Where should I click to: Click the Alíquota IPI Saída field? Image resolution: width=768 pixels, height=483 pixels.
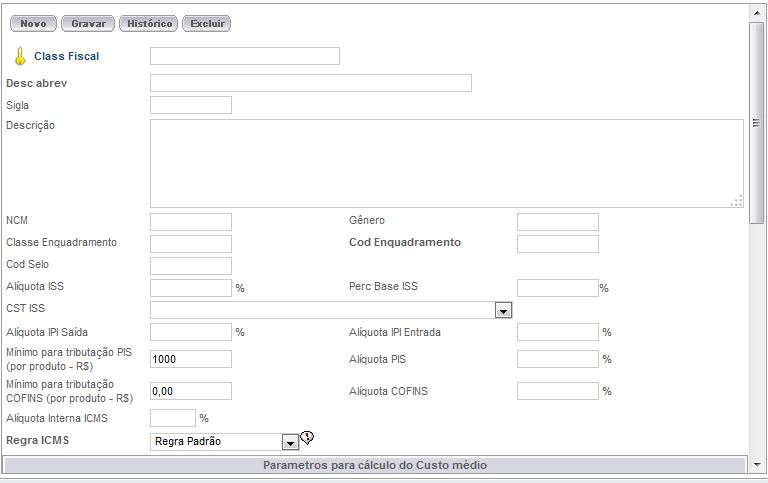tap(191, 332)
